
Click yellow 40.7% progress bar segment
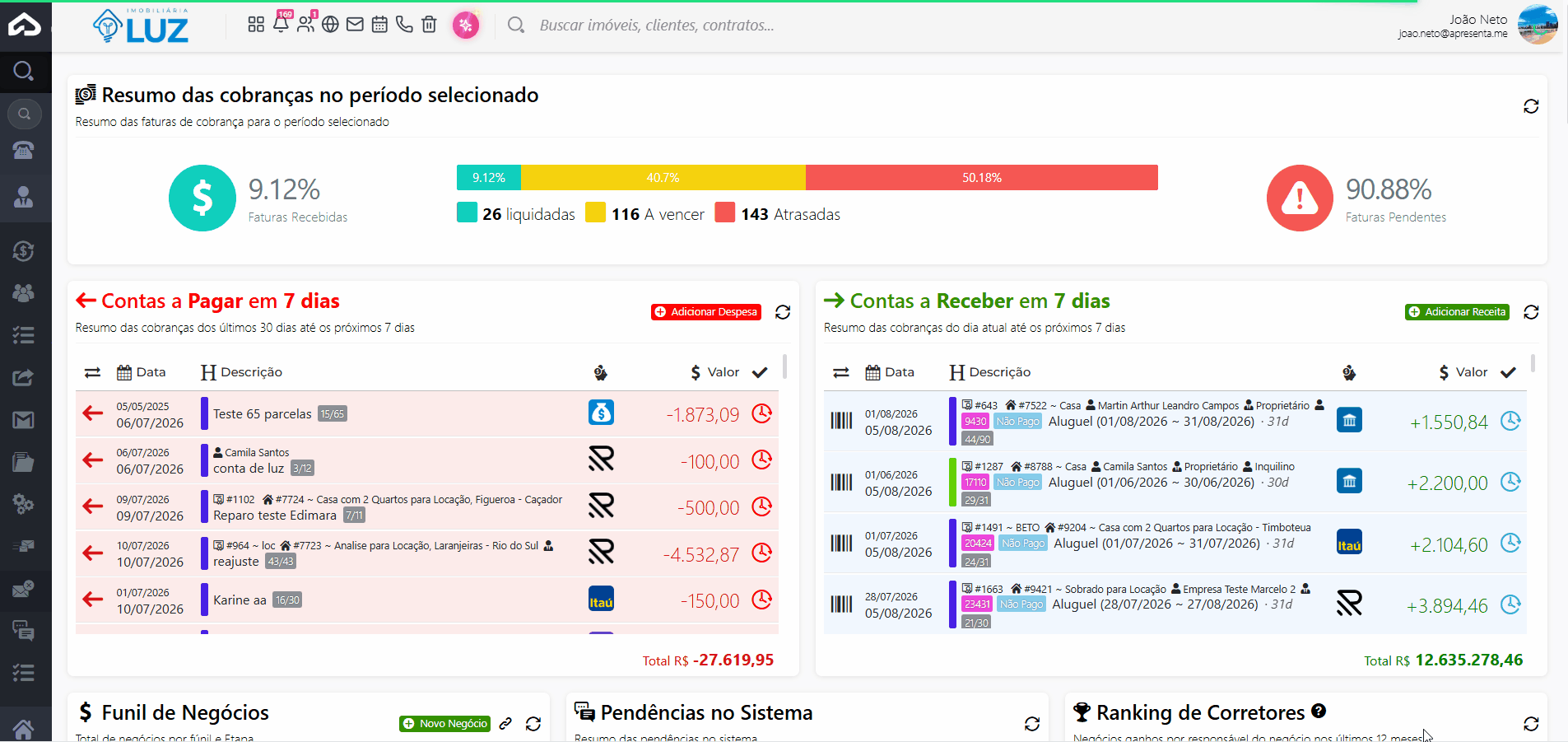click(x=663, y=177)
